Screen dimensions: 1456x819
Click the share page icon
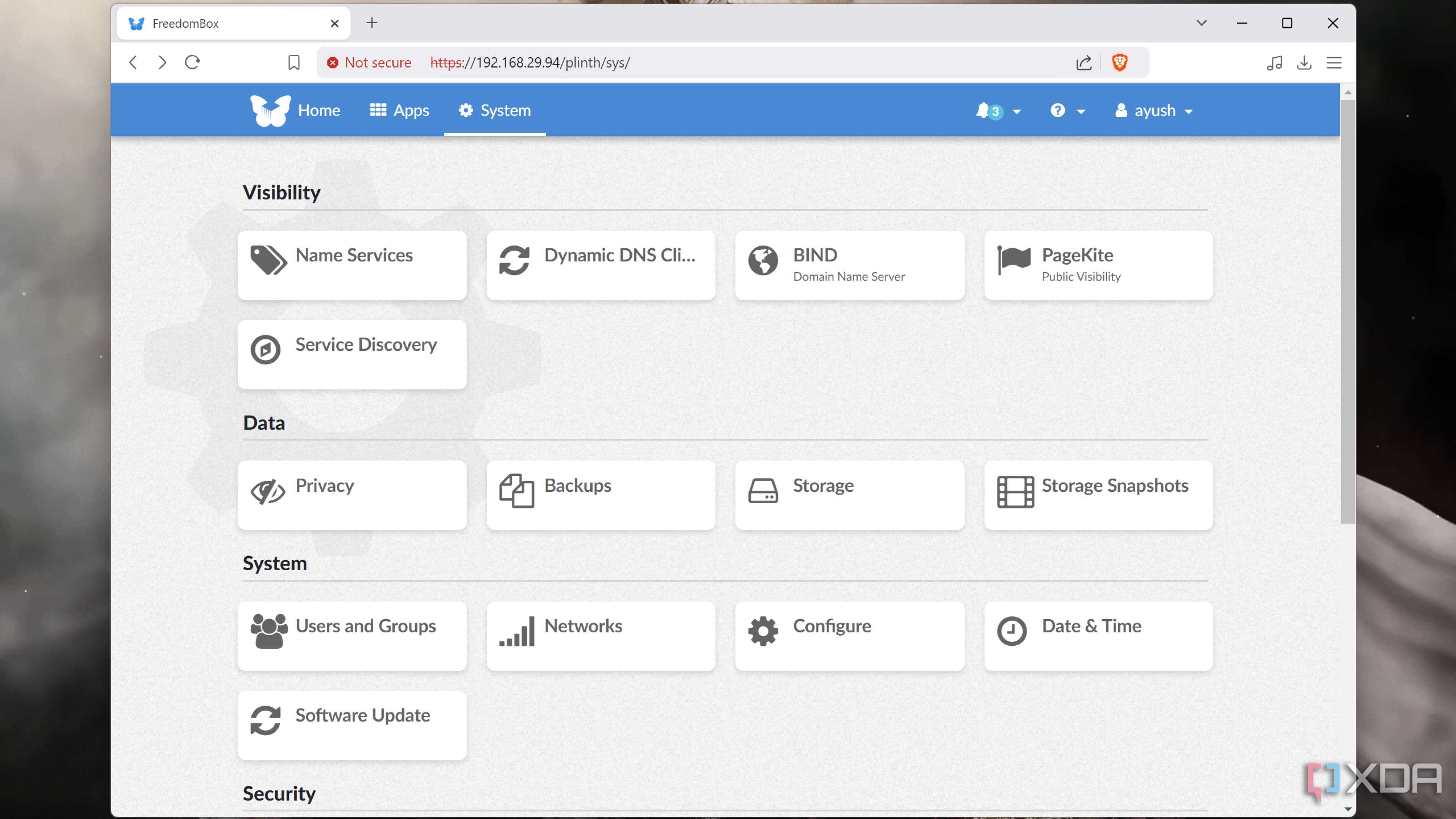[x=1084, y=62]
